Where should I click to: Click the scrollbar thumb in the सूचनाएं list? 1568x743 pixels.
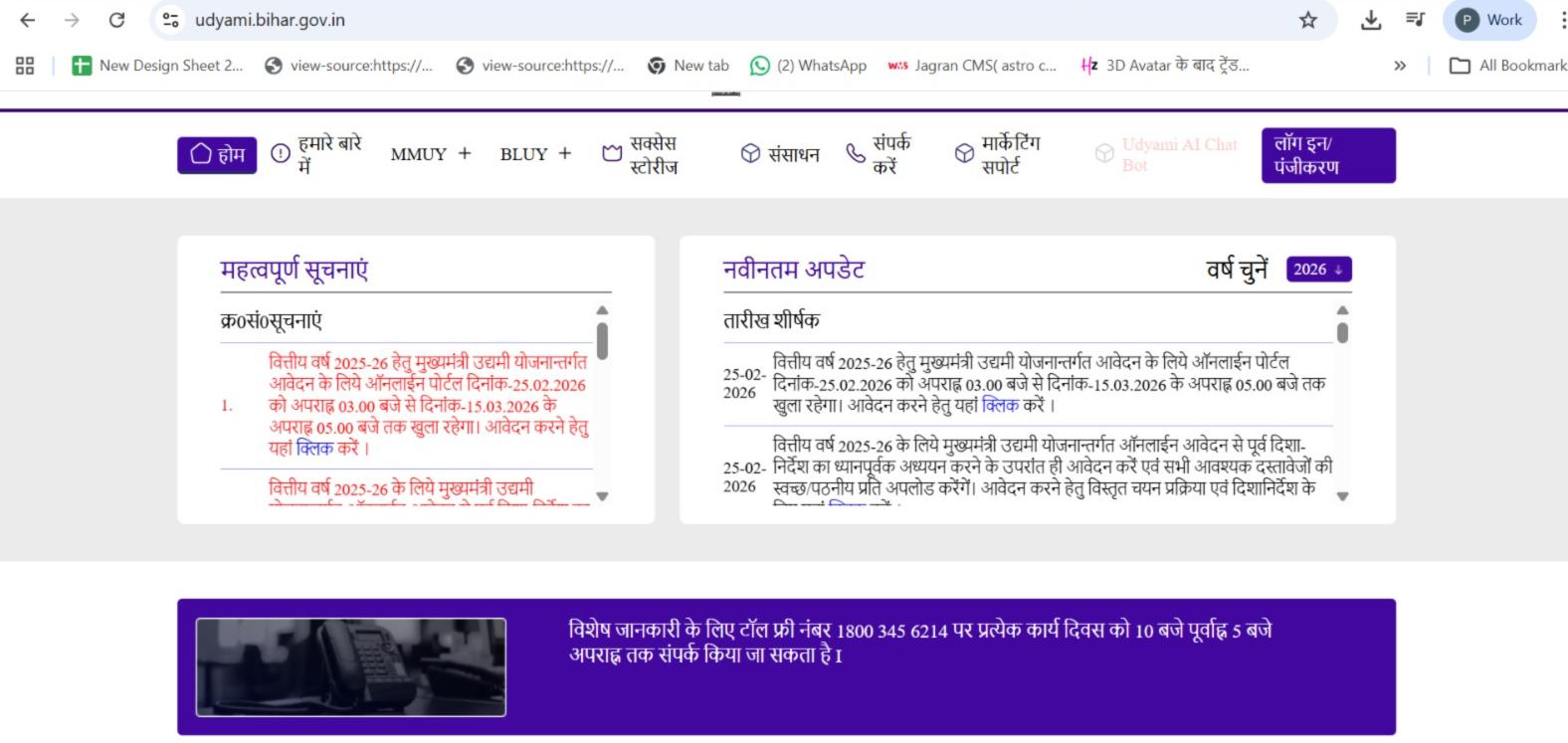pos(602,341)
